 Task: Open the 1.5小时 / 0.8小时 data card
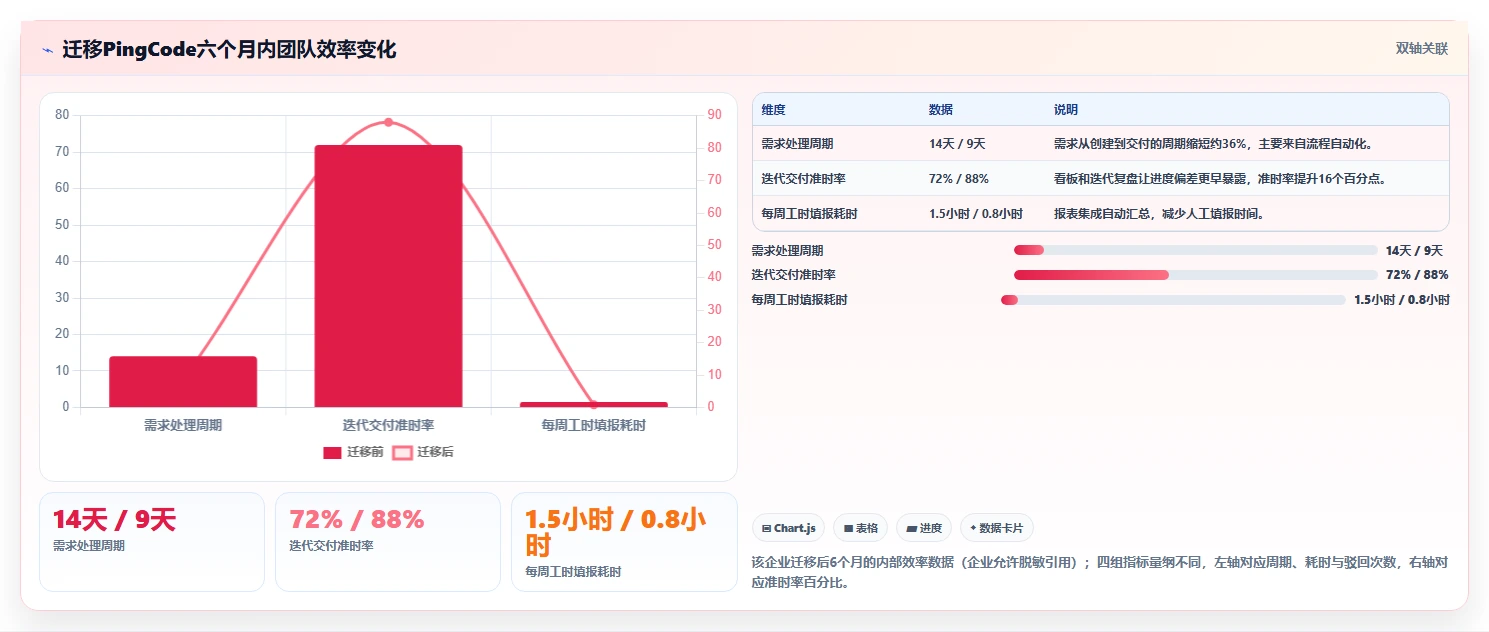pyautogui.click(x=624, y=541)
